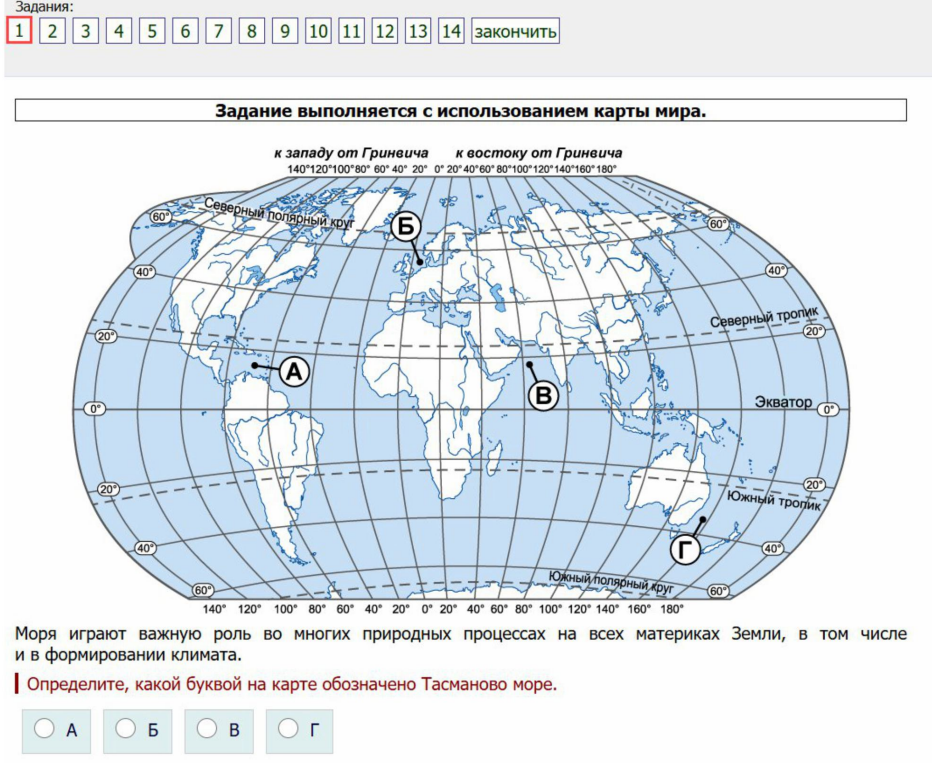932x763 pixels.
Task: Go to task number 2
Action: [x=52, y=31]
